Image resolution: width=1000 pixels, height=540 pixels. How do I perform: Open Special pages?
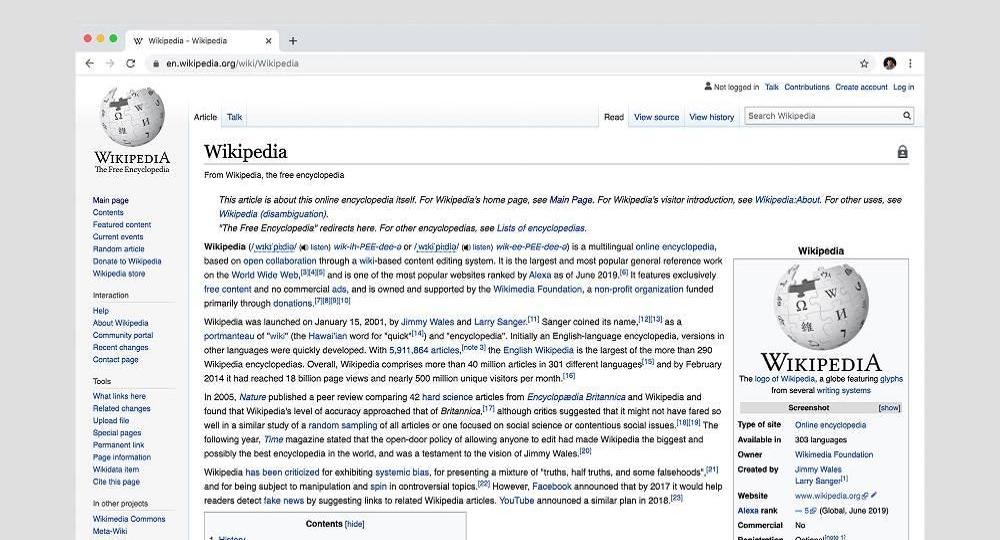point(117,432)
